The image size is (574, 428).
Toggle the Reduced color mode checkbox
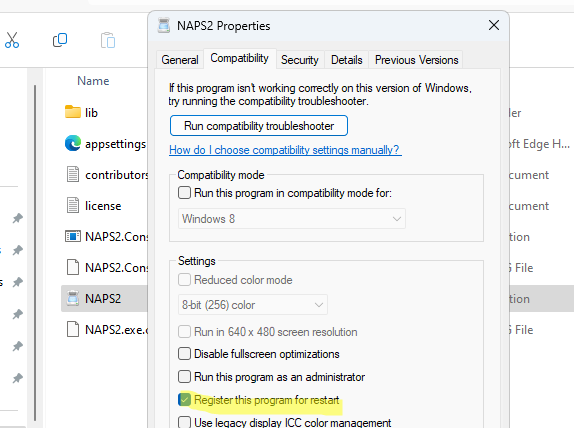(184, 280)
